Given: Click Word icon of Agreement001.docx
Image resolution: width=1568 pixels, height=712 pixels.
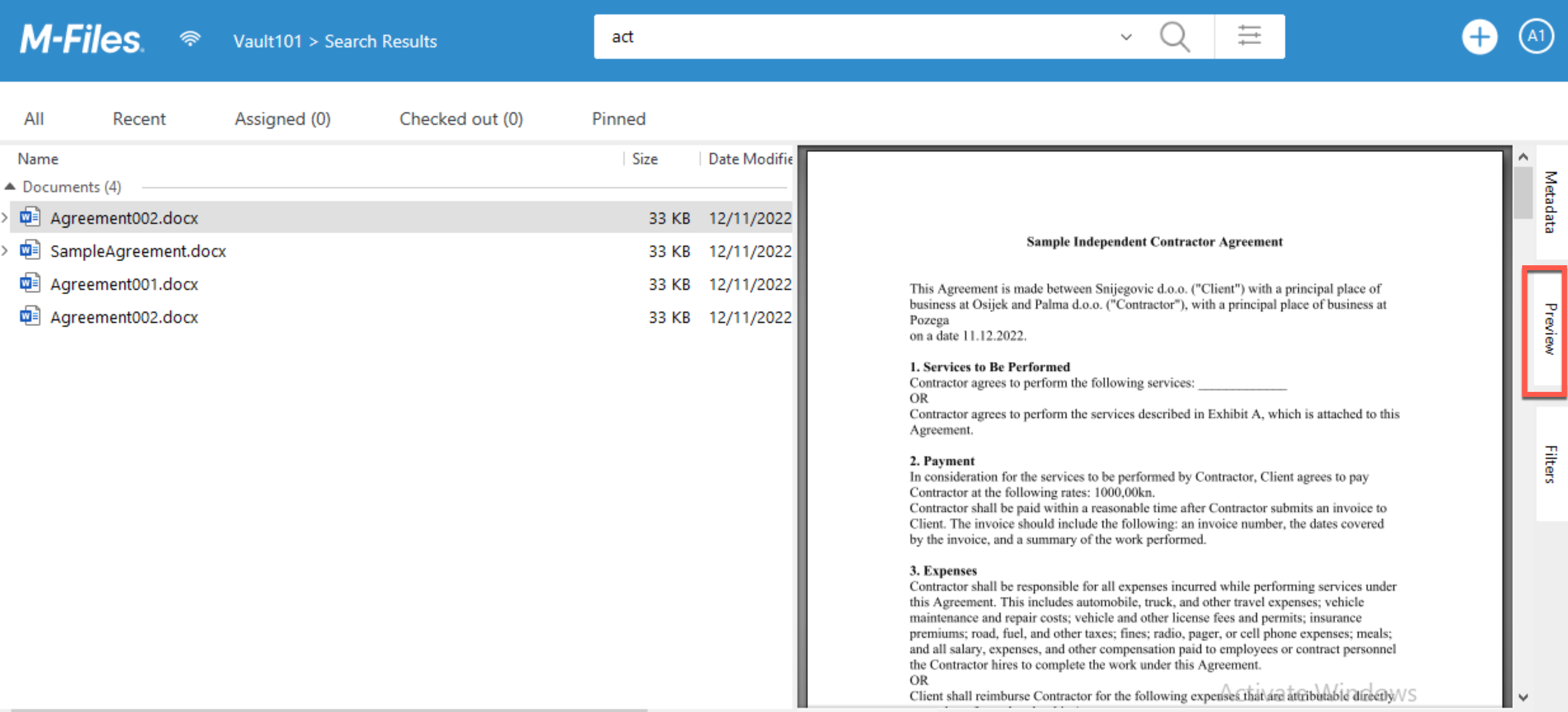Looking at the screenshot, I should (30, 283).
